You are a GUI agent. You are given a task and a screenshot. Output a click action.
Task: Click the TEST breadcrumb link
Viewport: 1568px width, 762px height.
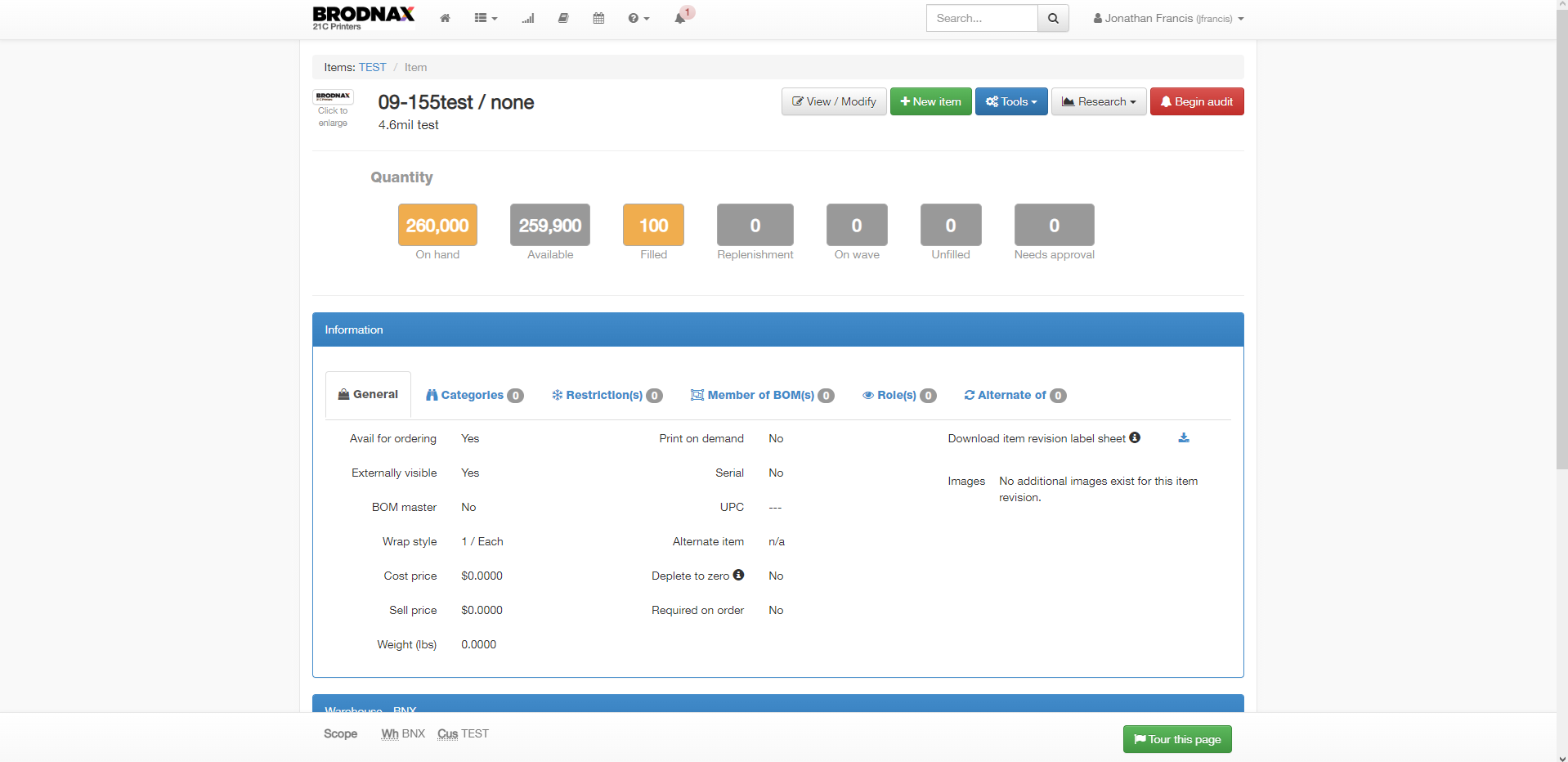(x=372, y=67)
